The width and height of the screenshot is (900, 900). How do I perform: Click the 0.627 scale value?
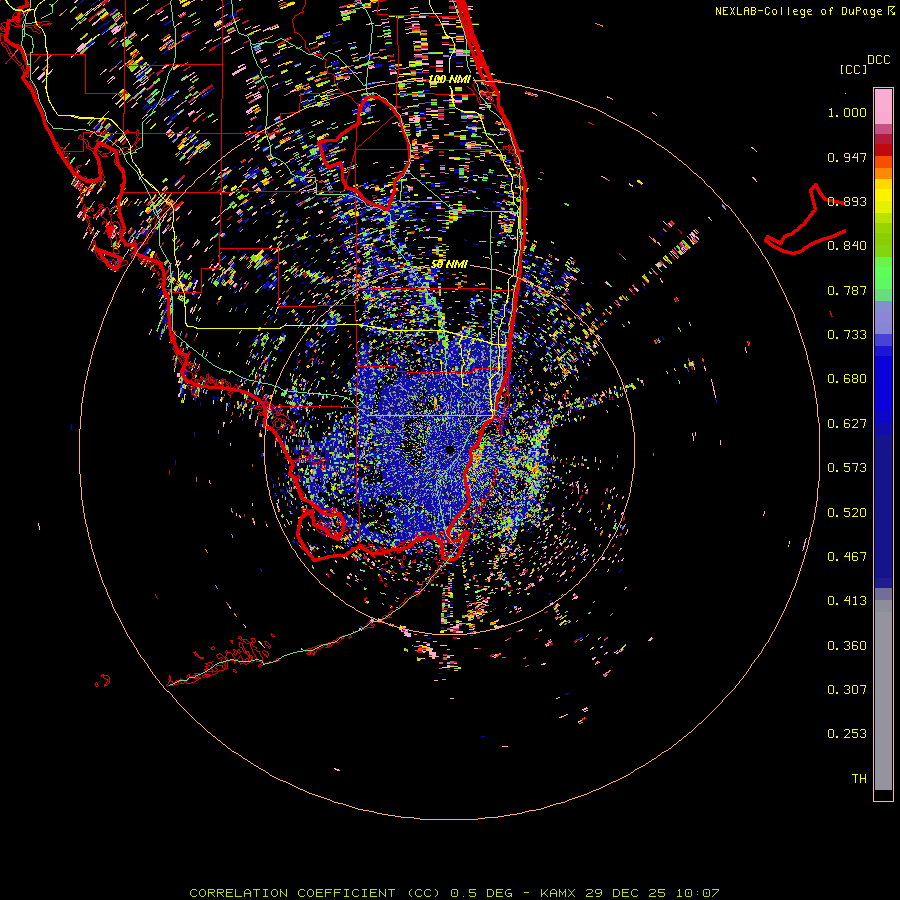point(847,424)
